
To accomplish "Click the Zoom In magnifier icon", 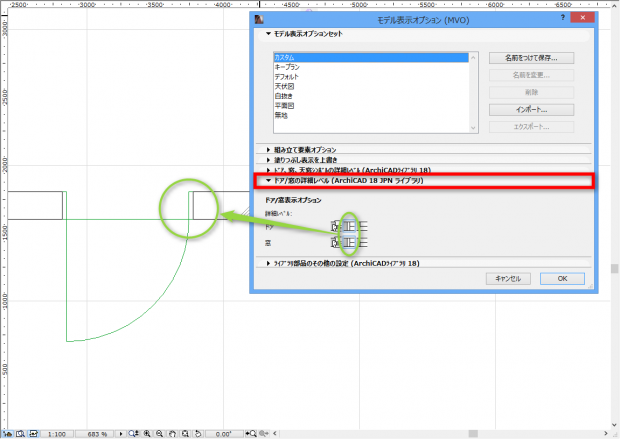I will tap(147, 434).
